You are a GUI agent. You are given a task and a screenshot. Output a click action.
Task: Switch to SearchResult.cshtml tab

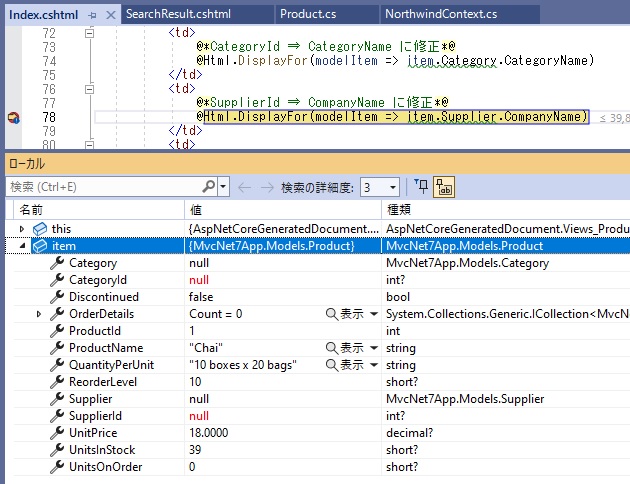tap(178, 14)
